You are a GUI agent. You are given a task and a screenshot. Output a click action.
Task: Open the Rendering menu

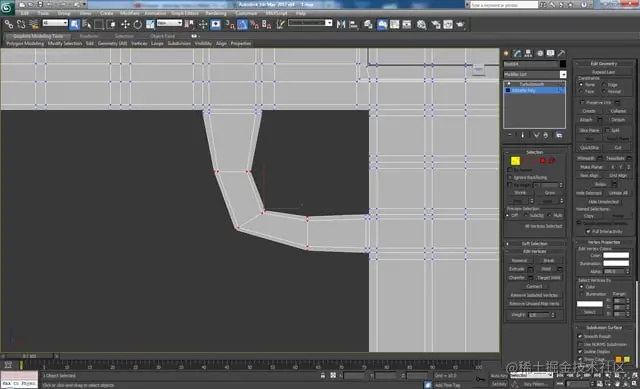216,13
